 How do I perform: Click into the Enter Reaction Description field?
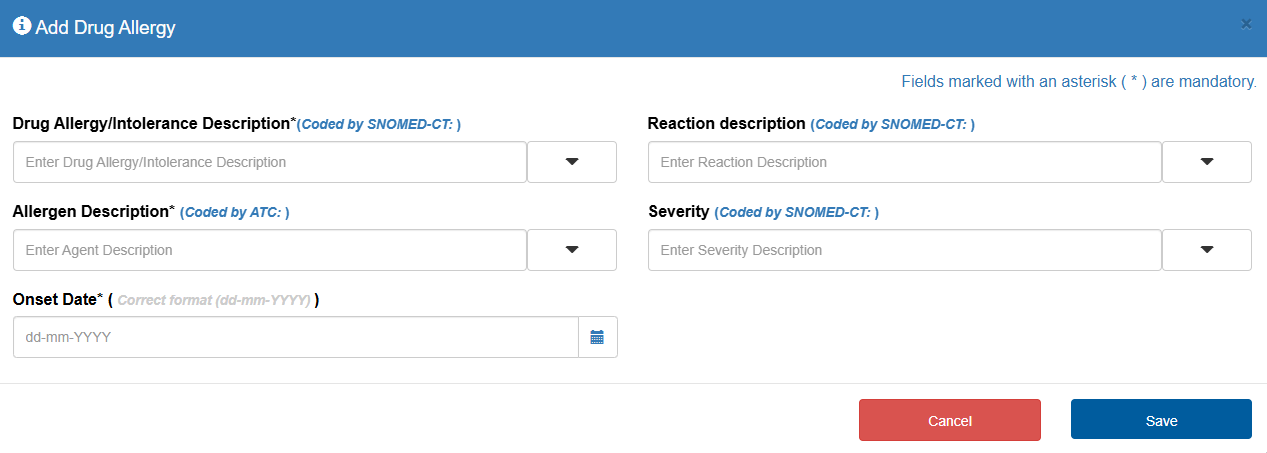[x=904, y=162]
